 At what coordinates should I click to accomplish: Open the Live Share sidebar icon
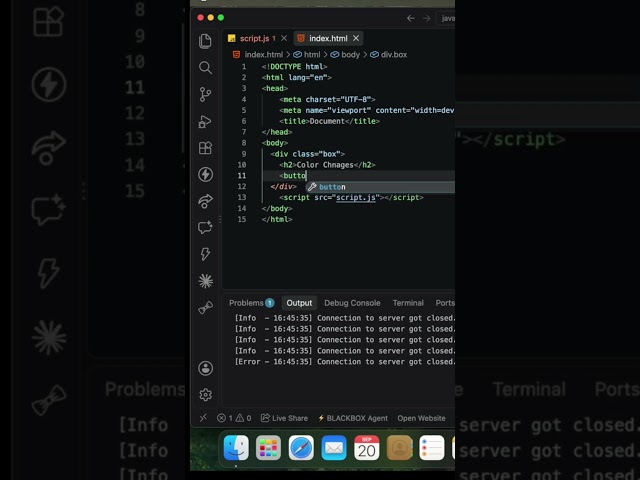coord(205,201)
